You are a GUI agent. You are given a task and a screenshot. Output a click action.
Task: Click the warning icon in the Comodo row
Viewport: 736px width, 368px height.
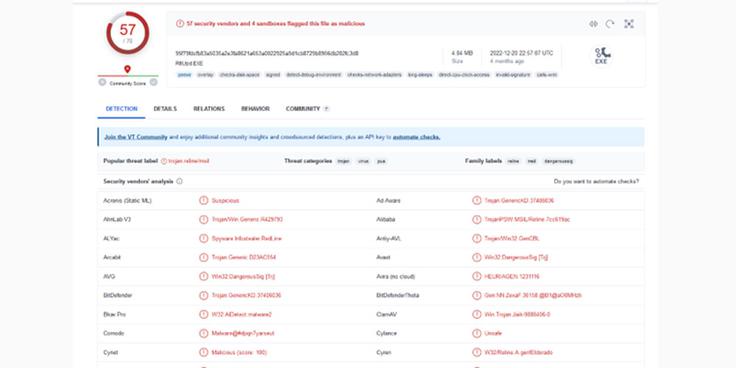point(203,333)
